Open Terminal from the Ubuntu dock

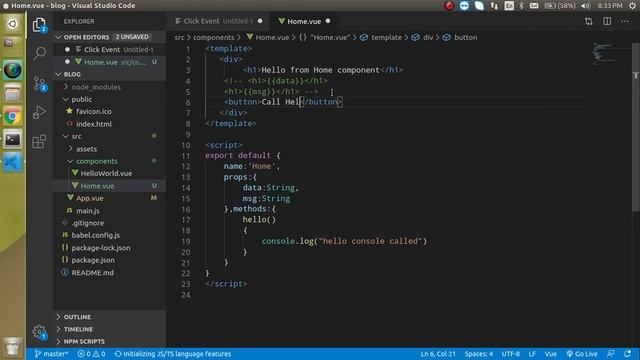click(13, 140)
